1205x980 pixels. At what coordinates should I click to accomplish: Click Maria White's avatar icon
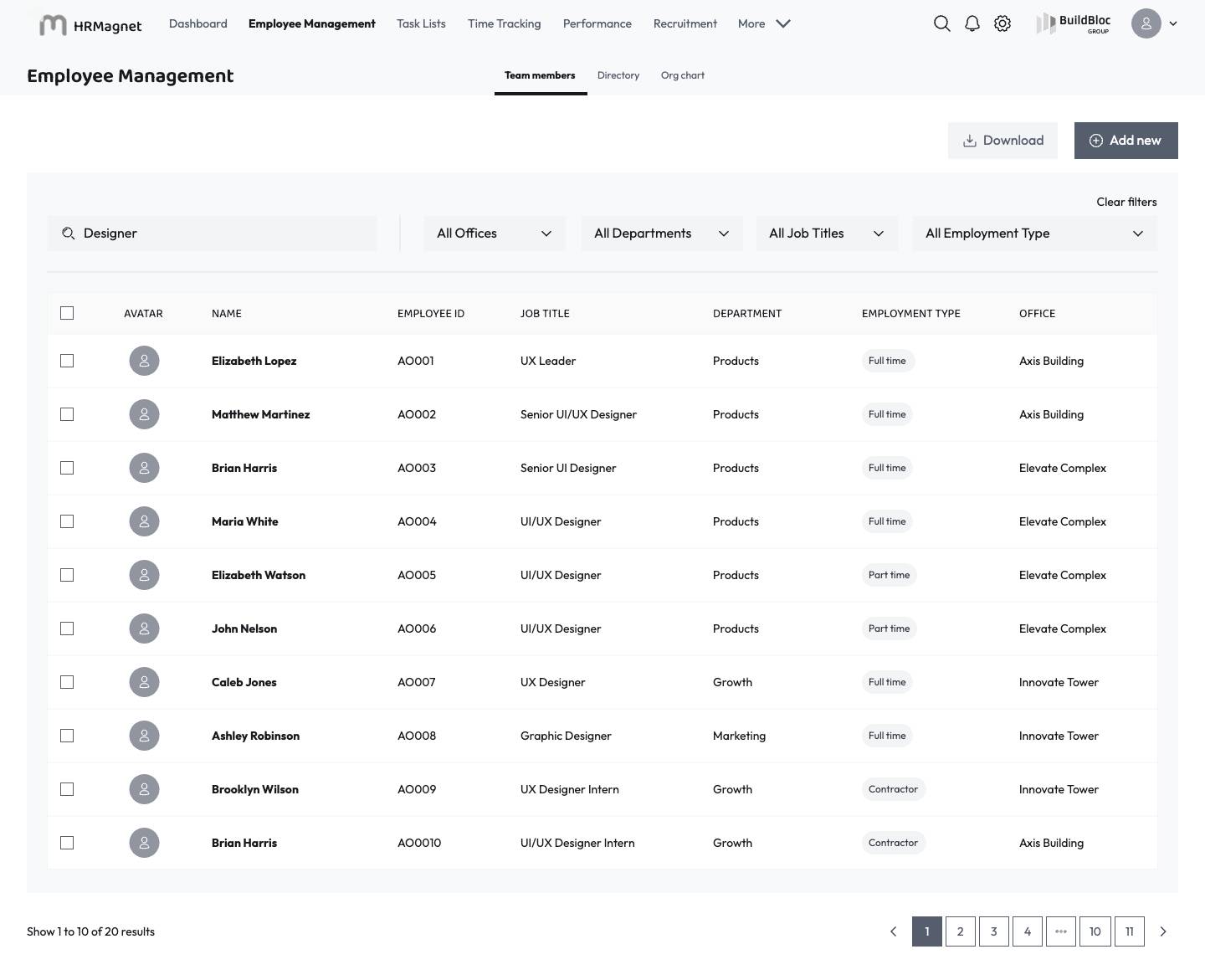tap(144, 521)
